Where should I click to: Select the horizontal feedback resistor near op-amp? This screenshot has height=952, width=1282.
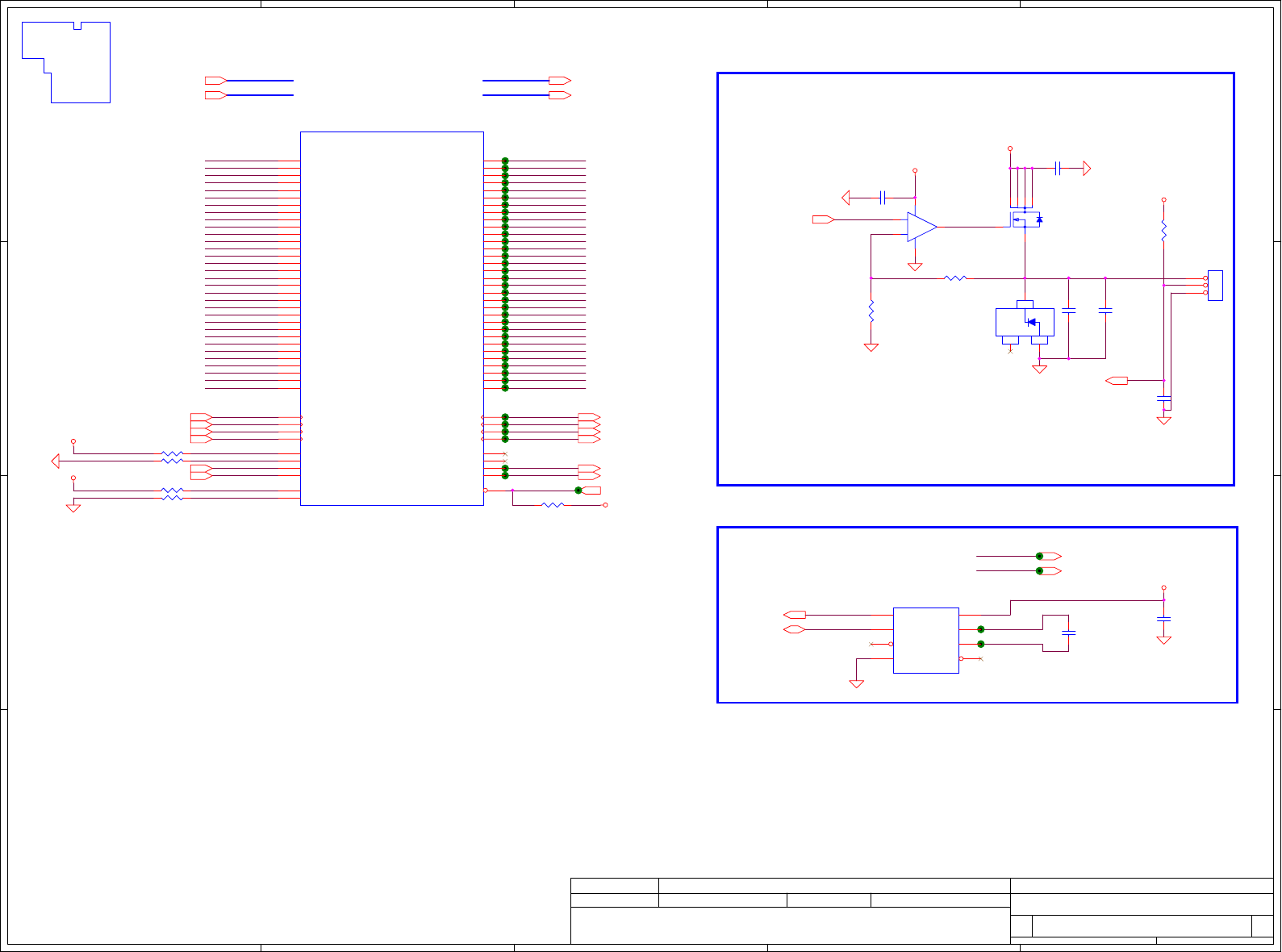click(955, 278)
